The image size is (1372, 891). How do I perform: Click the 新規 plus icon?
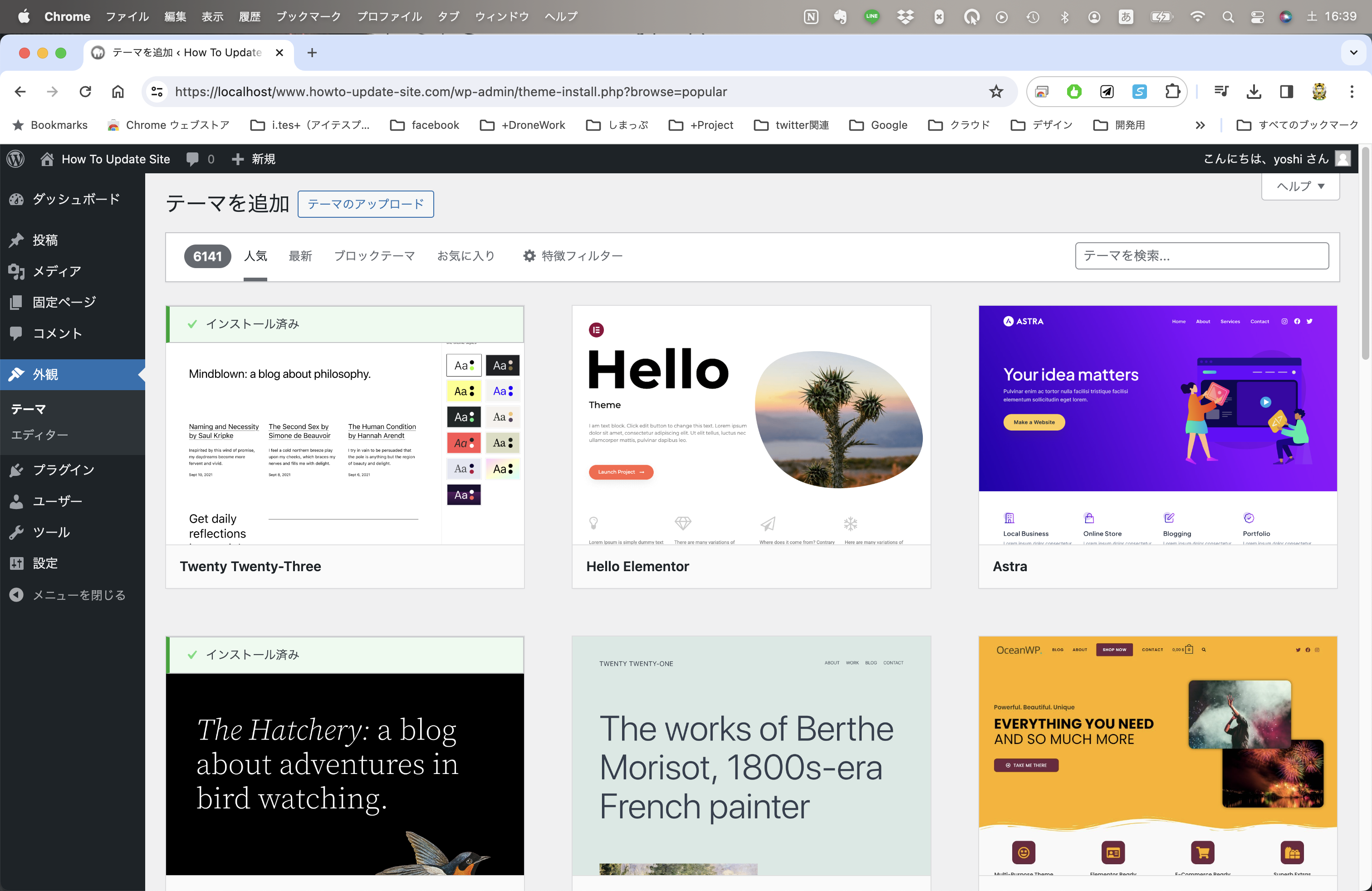pos(237,159)
